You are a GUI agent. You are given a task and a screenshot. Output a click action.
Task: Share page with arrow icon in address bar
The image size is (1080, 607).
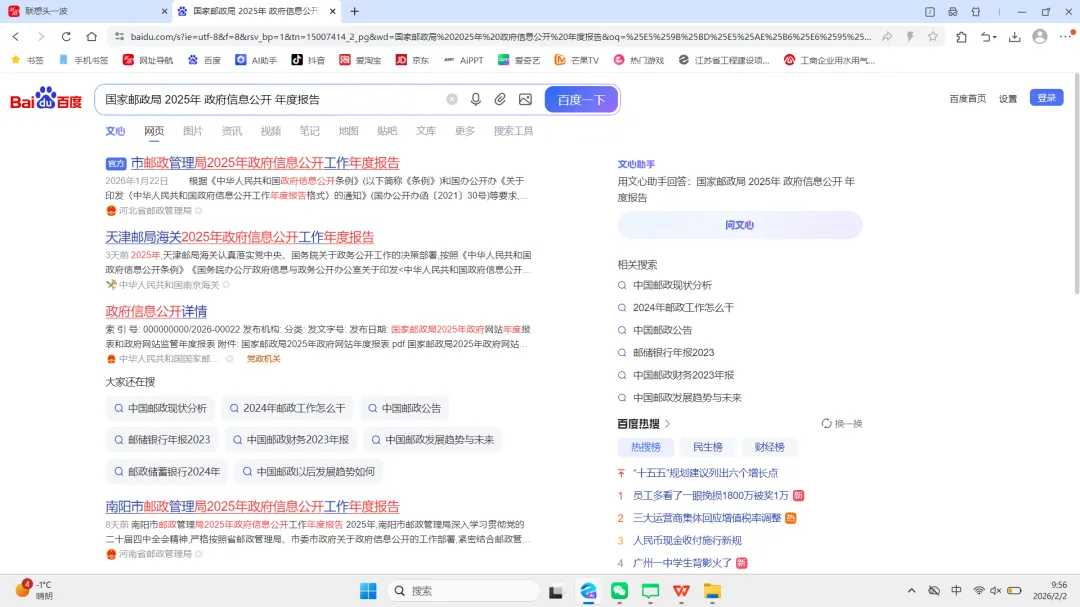[887, 37]
